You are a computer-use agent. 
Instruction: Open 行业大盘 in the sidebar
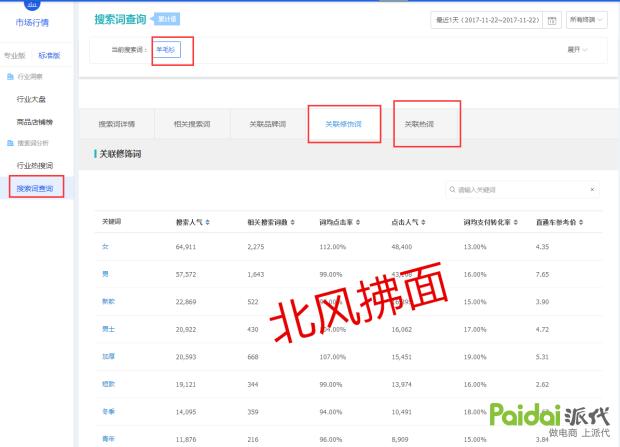(x=31, y=99)
